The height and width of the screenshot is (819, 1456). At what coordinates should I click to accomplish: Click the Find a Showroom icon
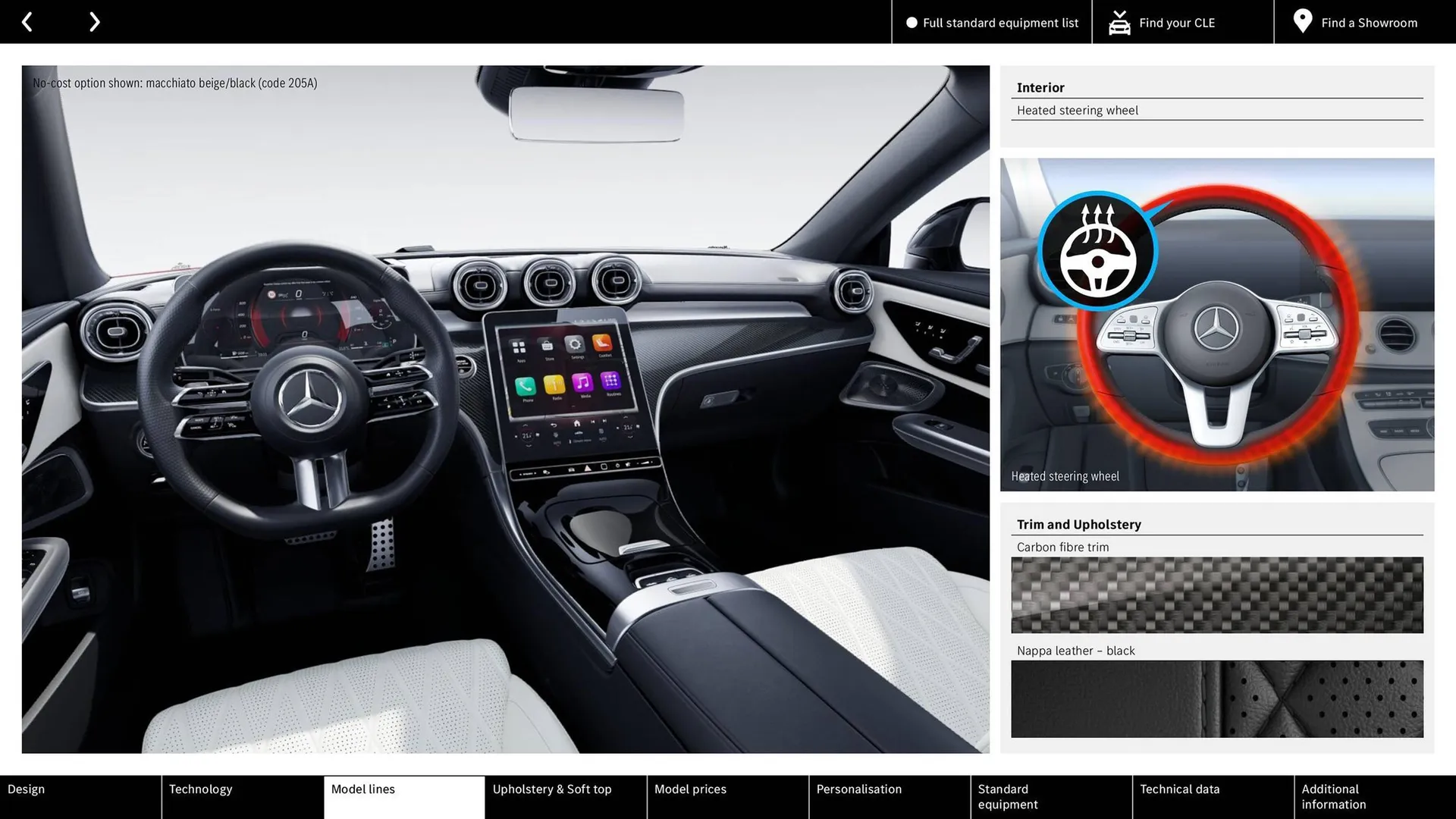point(1302,22)
